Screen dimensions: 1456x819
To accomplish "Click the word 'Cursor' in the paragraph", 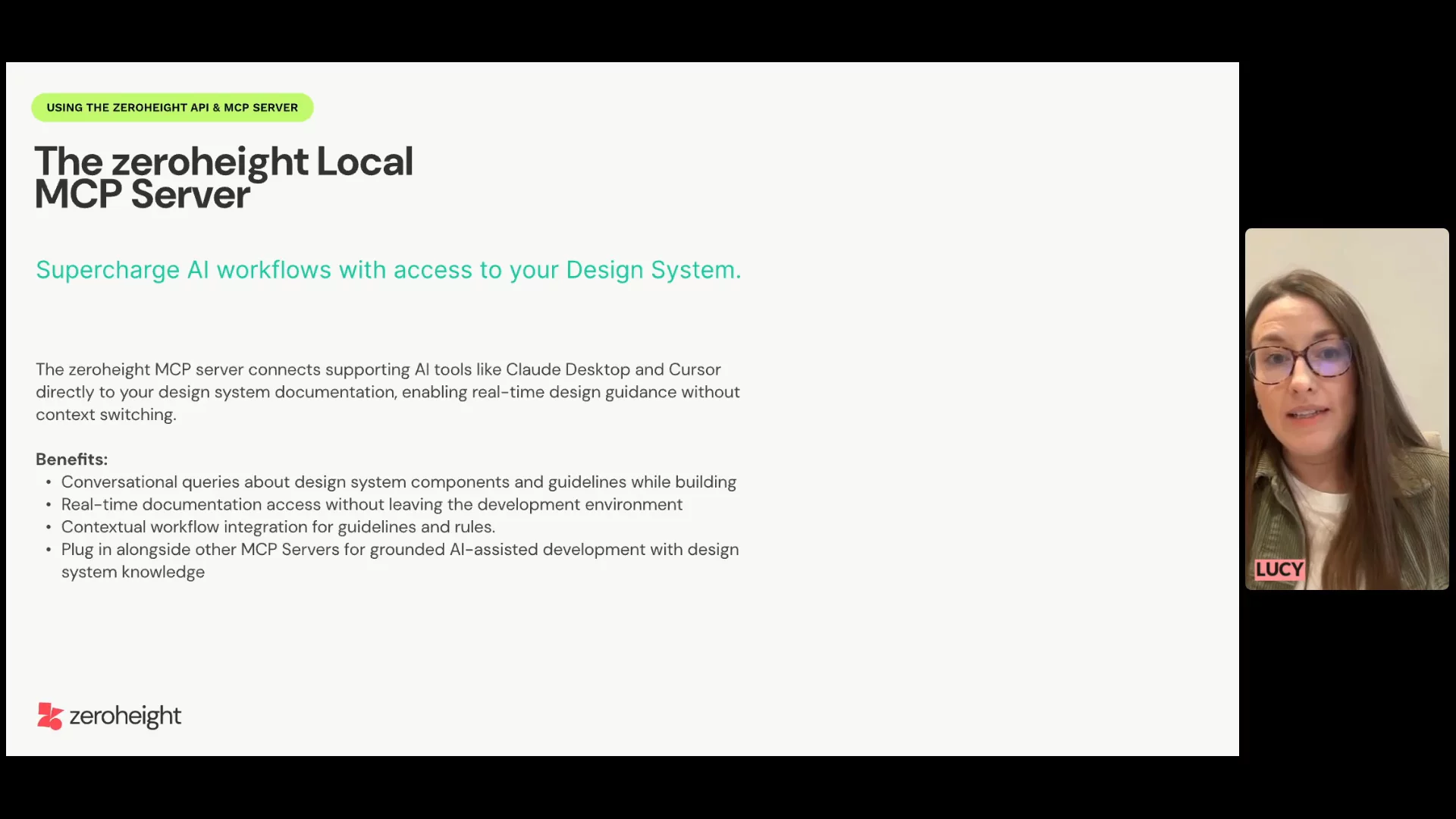I will pos(694,369).
